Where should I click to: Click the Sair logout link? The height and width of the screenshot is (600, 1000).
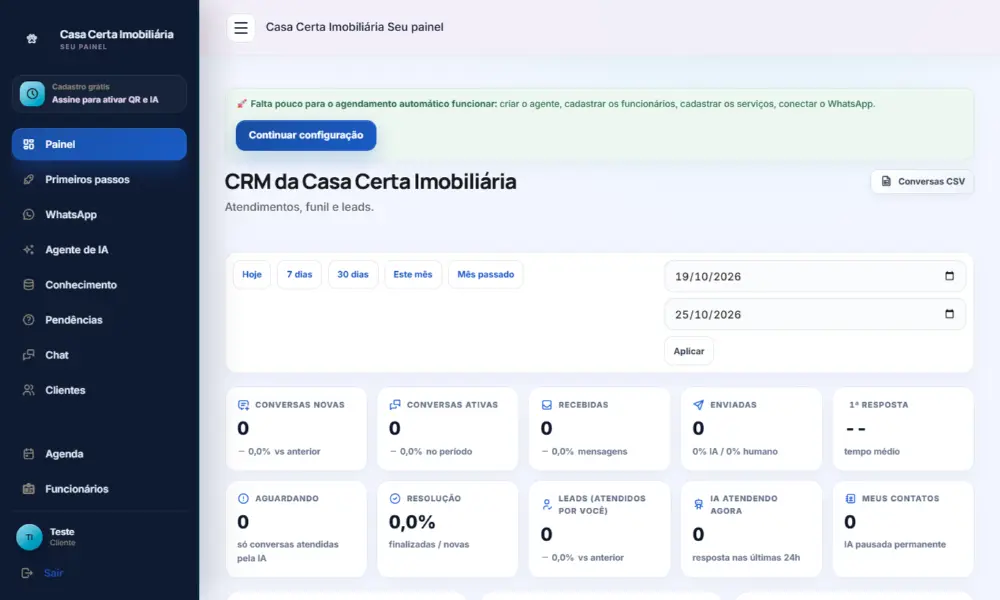54,573
